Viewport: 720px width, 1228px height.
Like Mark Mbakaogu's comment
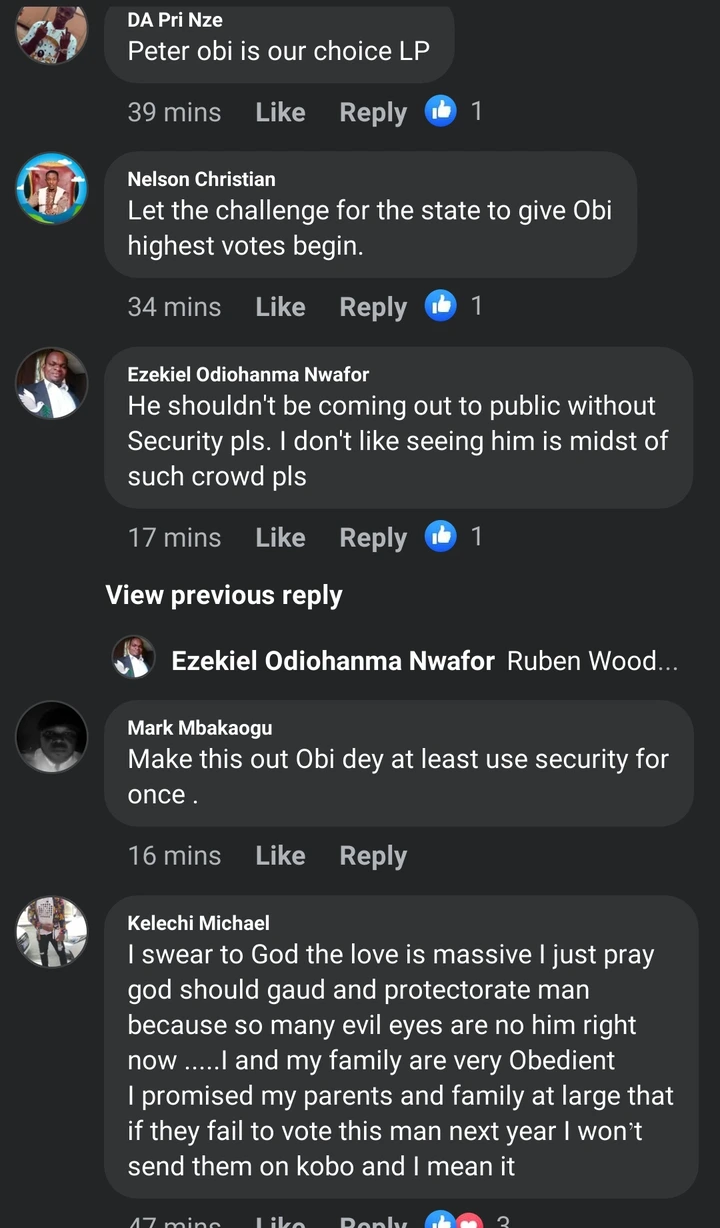[x=280, y=856]
